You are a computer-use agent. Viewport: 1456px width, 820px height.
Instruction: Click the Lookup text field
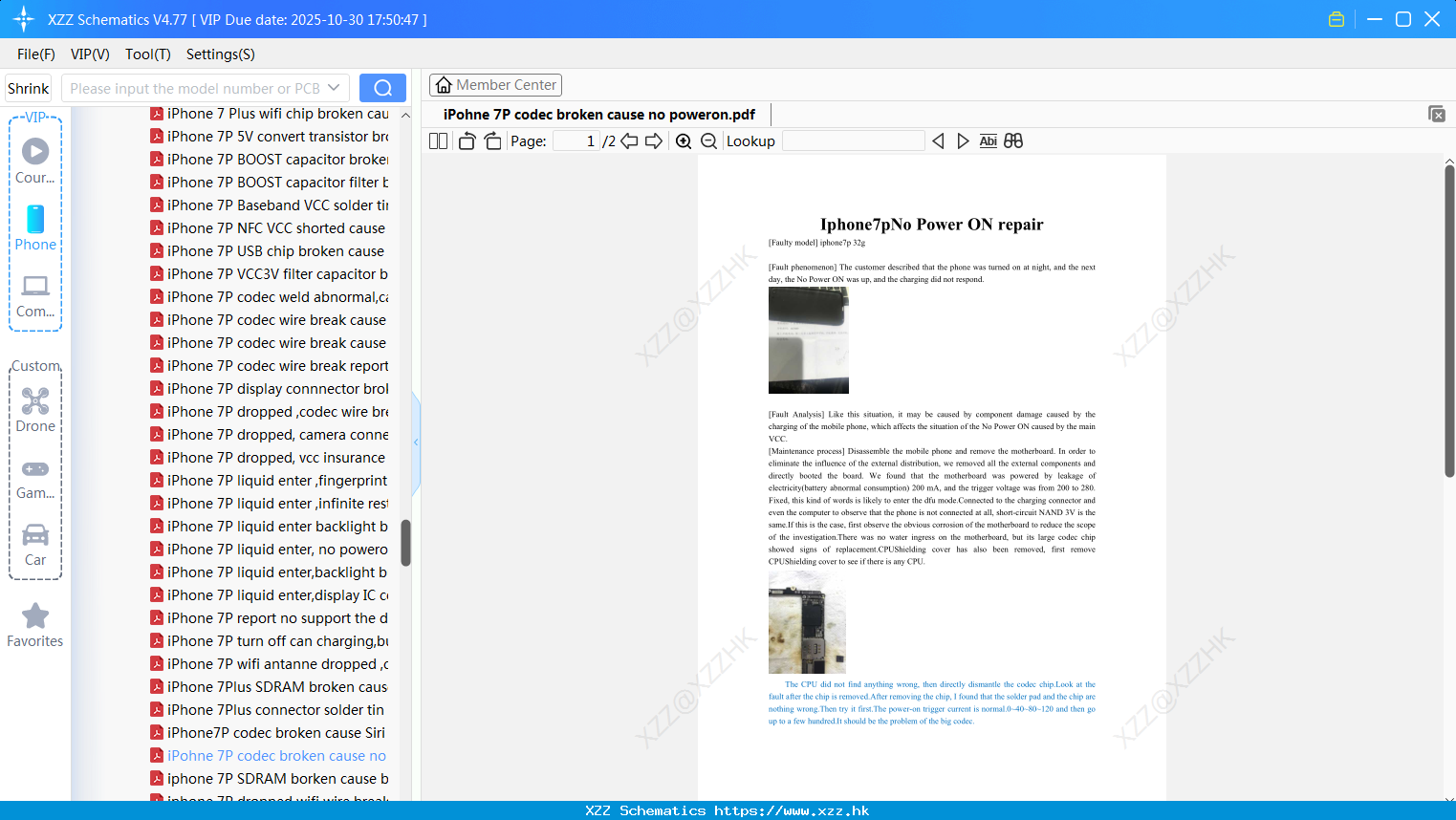point(854,141)
